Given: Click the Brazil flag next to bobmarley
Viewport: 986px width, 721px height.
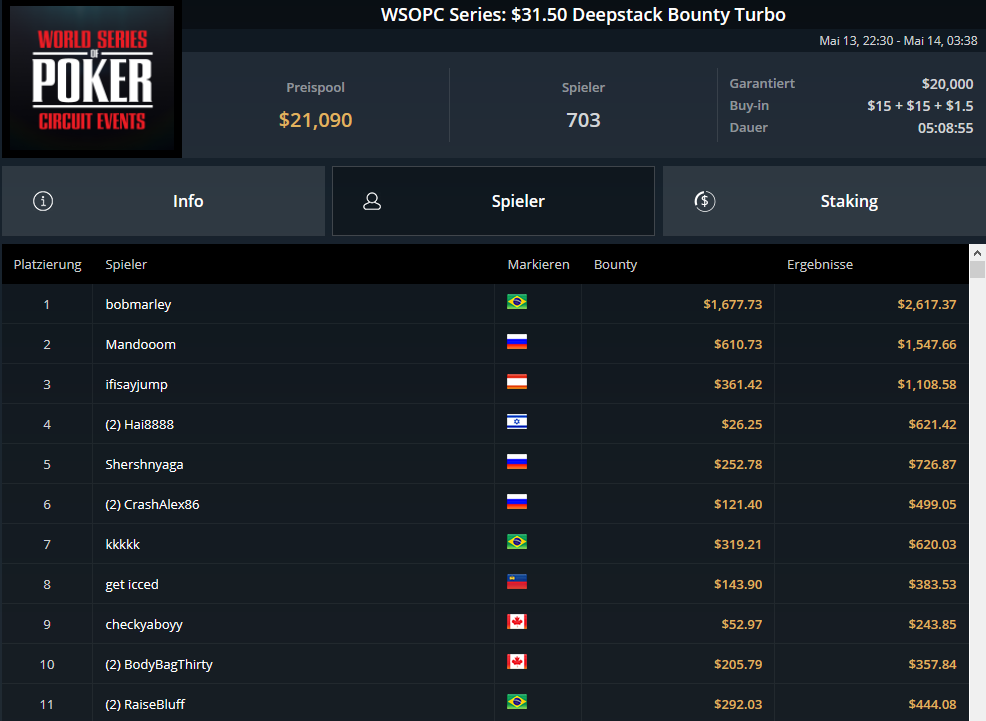Looking at the screenshot, I should point(517,302).
